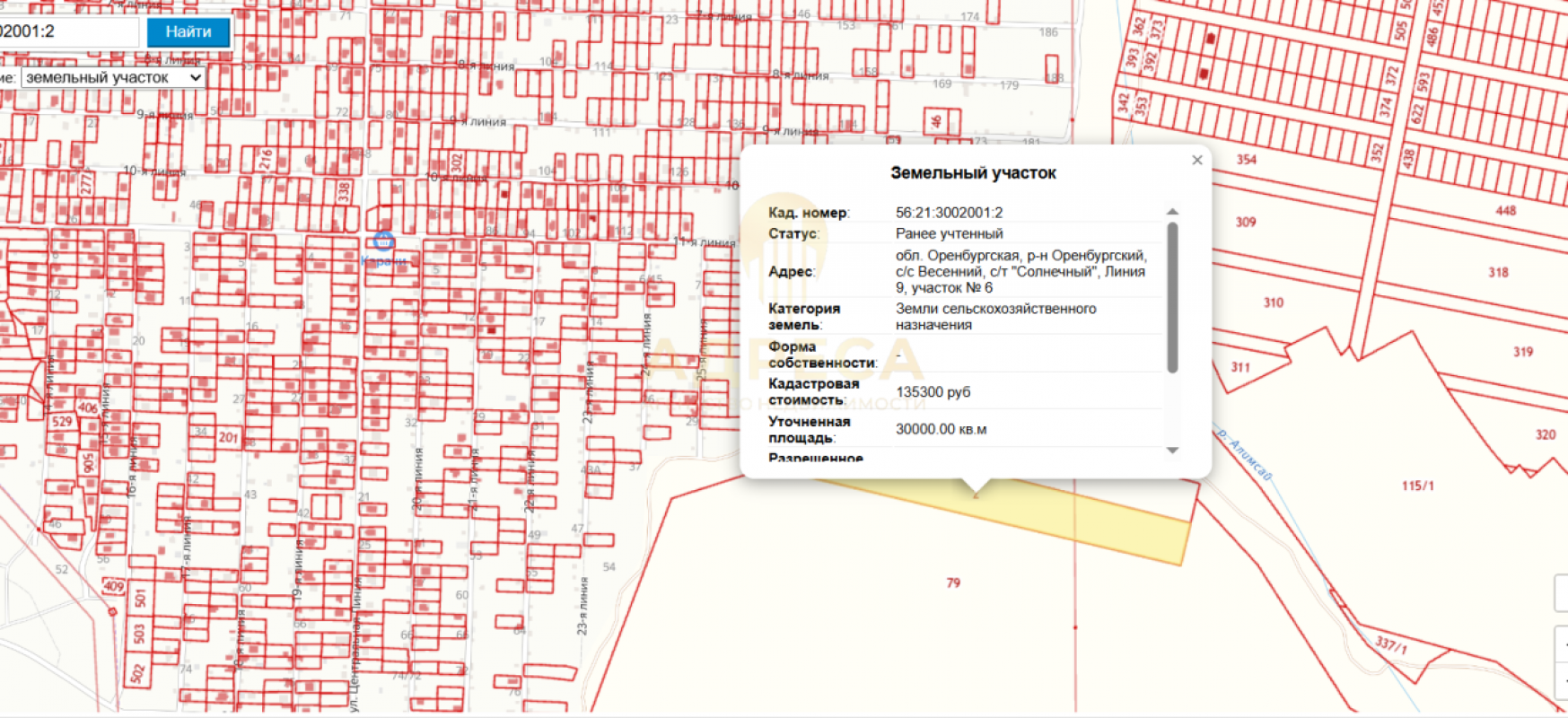The height and width of the screenshot is (718, 1568).
Task: Select the parcel numbered 310
Action: coord(1274,303)
